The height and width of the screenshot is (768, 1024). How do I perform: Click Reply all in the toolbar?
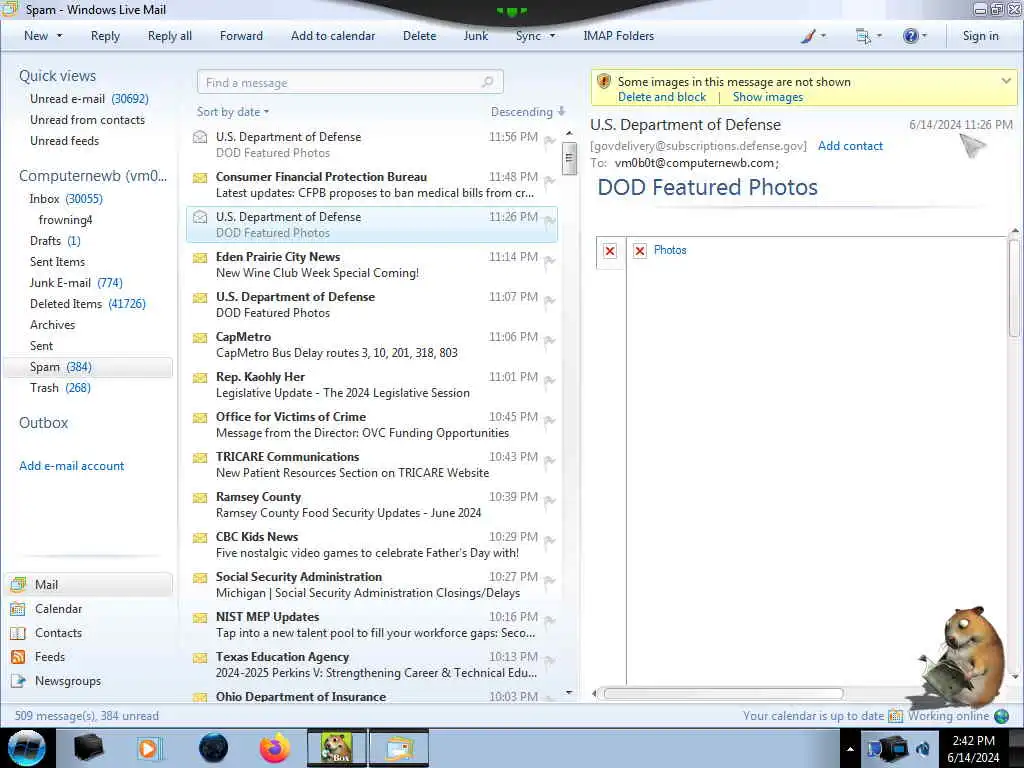coord(170,36)
